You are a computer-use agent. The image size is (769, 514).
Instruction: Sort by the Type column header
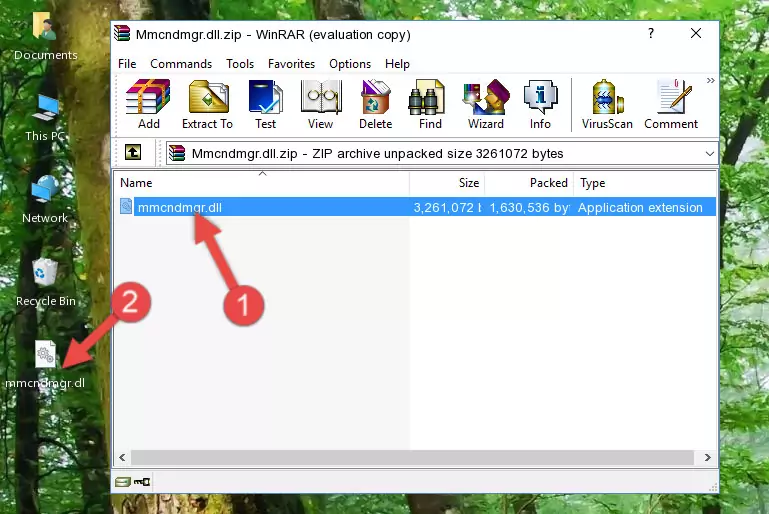645,183
